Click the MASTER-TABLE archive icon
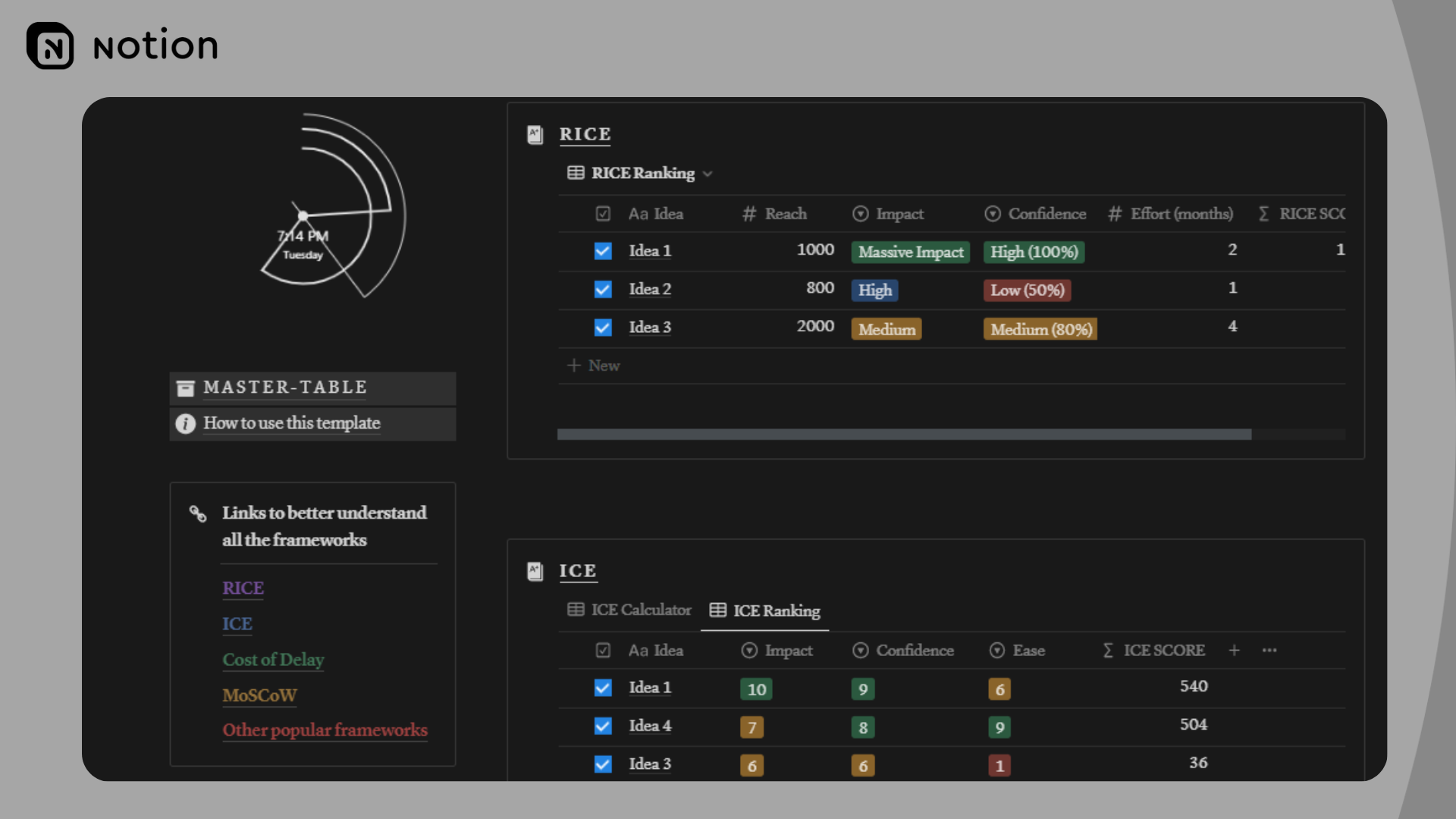1456x819 pixels. [x=186, y=388]
